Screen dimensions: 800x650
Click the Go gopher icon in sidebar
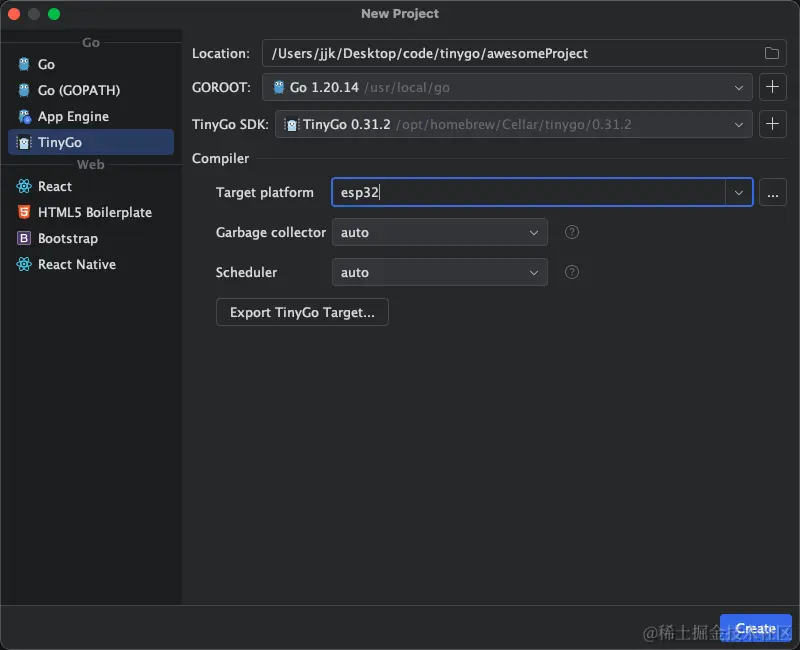(24, 64)
